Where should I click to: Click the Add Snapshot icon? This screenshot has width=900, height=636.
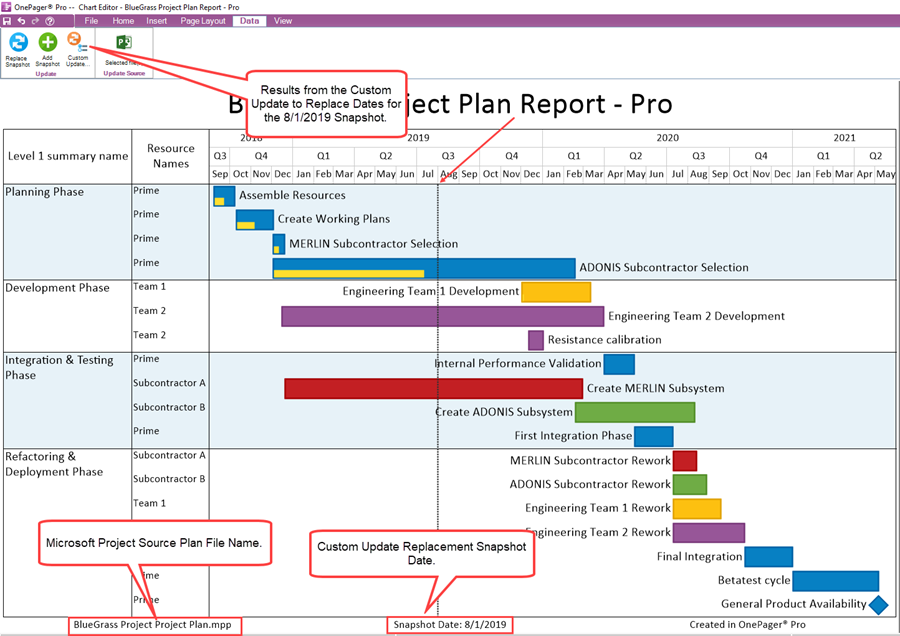click(47, 42)
